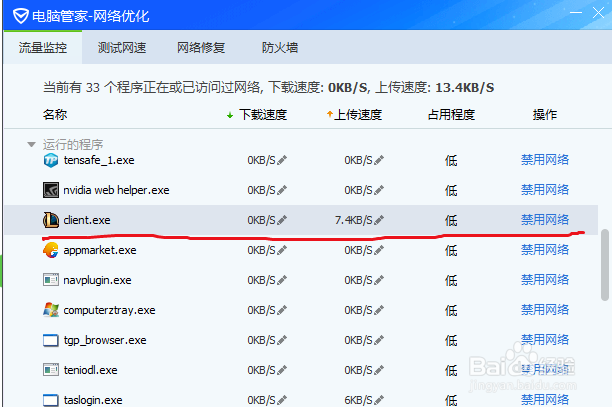Click the nvidia web helper.exe name text
Image resolution: width=612 pixels, height=407 pixels.
(x=116, y=190)
